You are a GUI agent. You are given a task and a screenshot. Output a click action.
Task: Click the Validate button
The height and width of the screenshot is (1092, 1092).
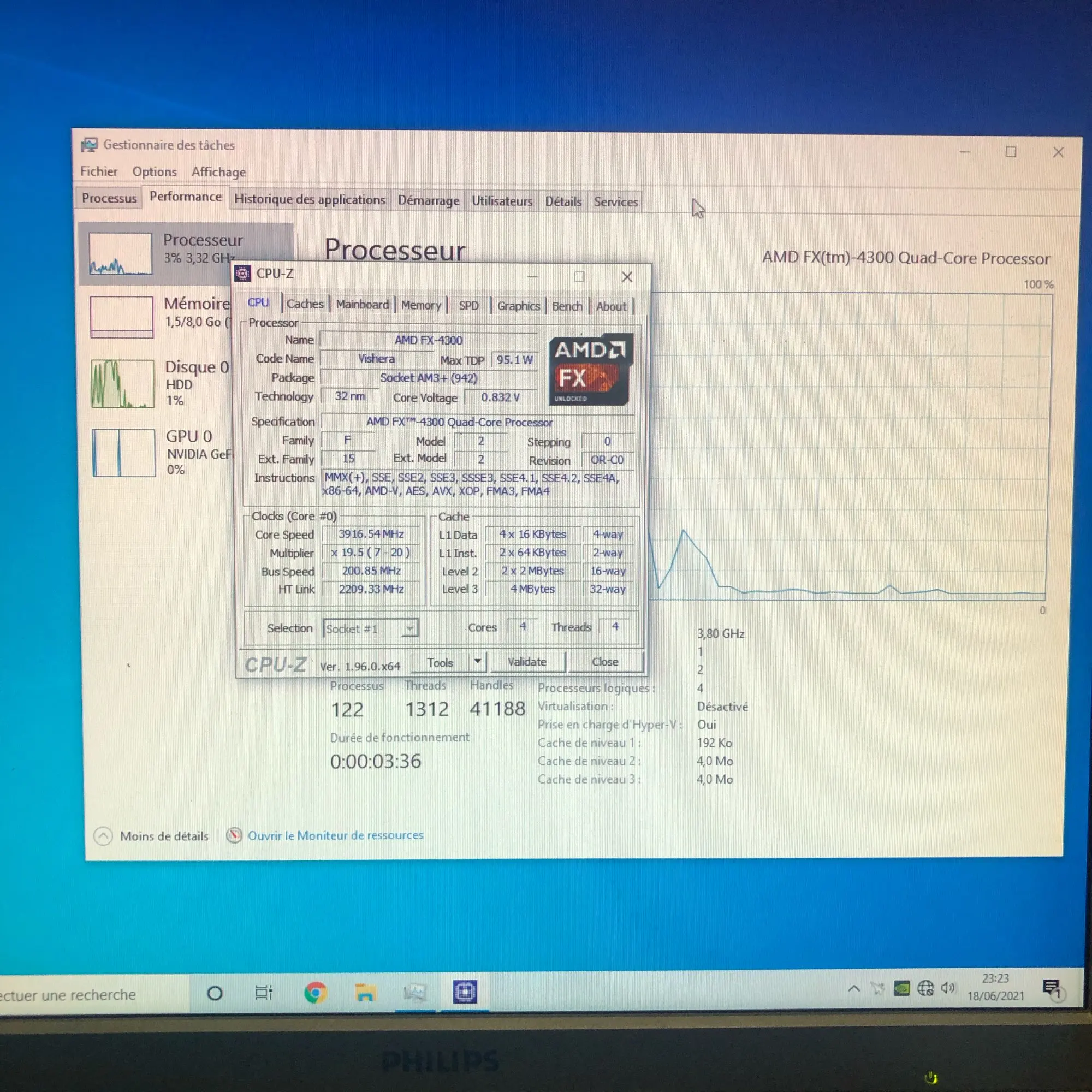[x=527, y=662]
